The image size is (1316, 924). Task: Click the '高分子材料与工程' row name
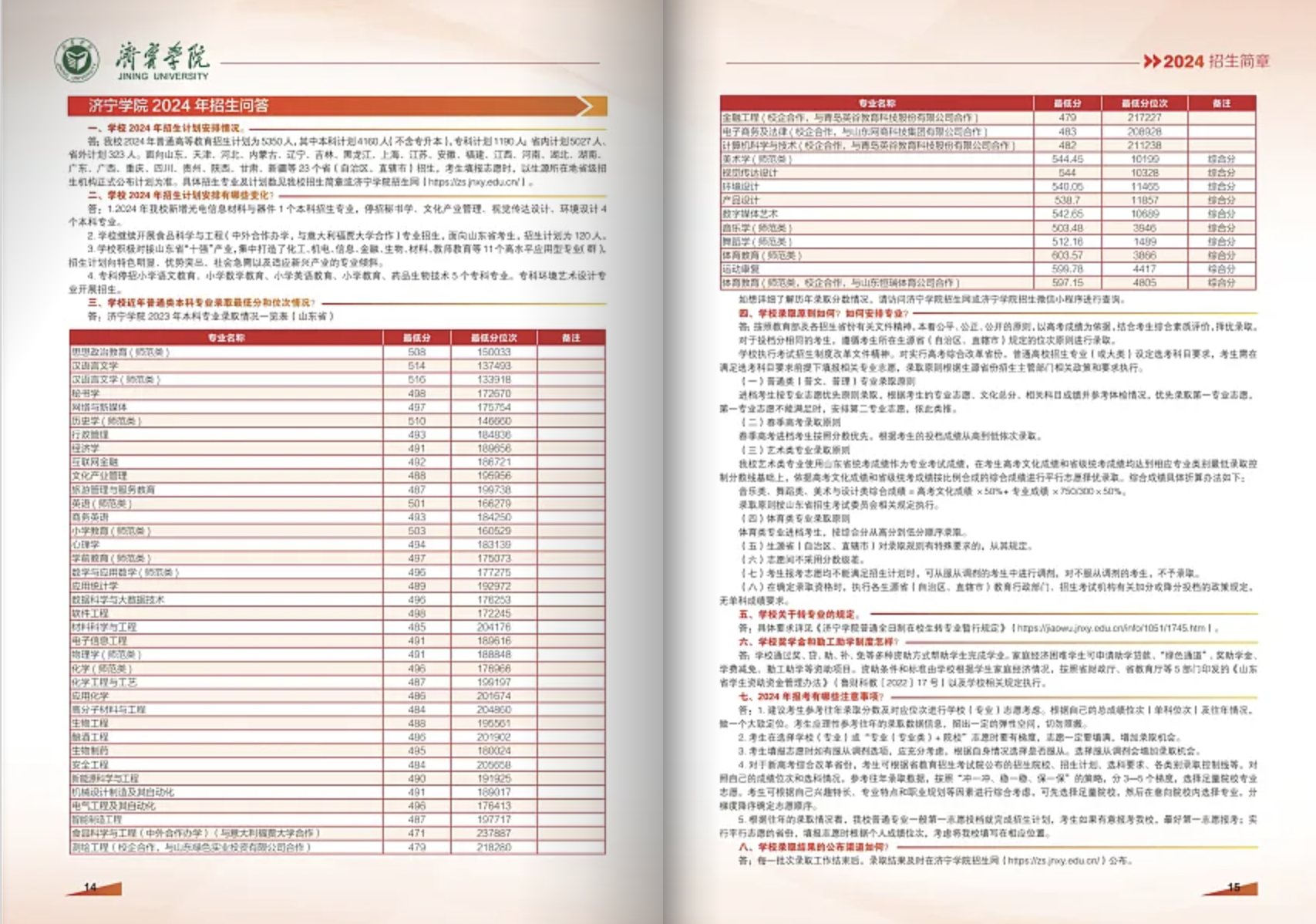[109, 710]
